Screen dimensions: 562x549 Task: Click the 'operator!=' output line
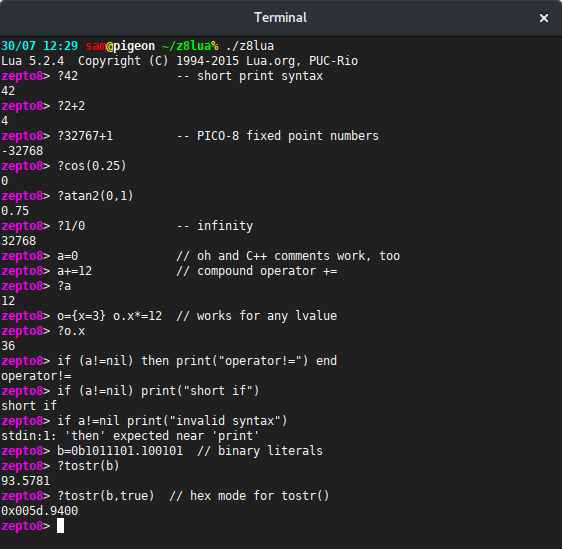click(x=36, y=376)
